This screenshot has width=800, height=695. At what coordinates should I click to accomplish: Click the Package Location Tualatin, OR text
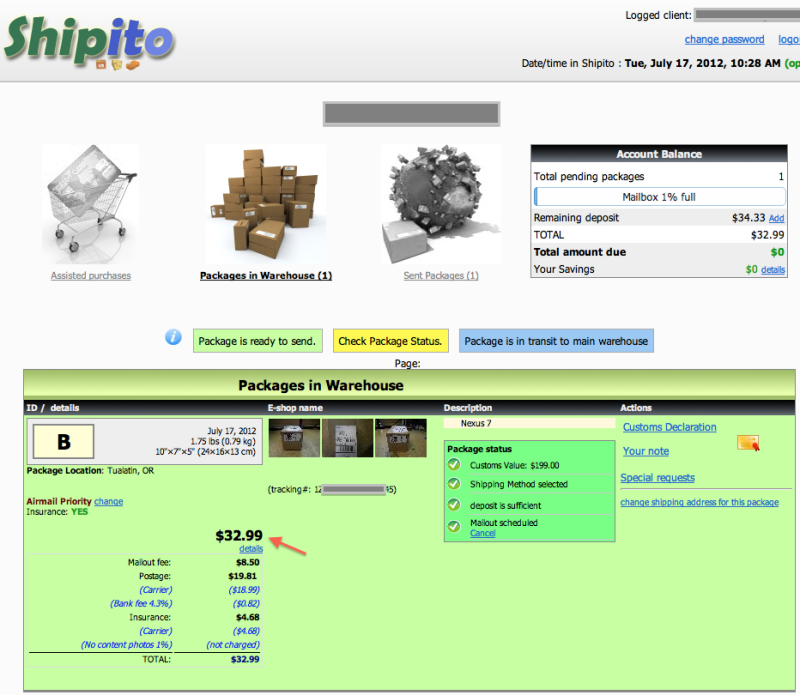click(90, 470)
